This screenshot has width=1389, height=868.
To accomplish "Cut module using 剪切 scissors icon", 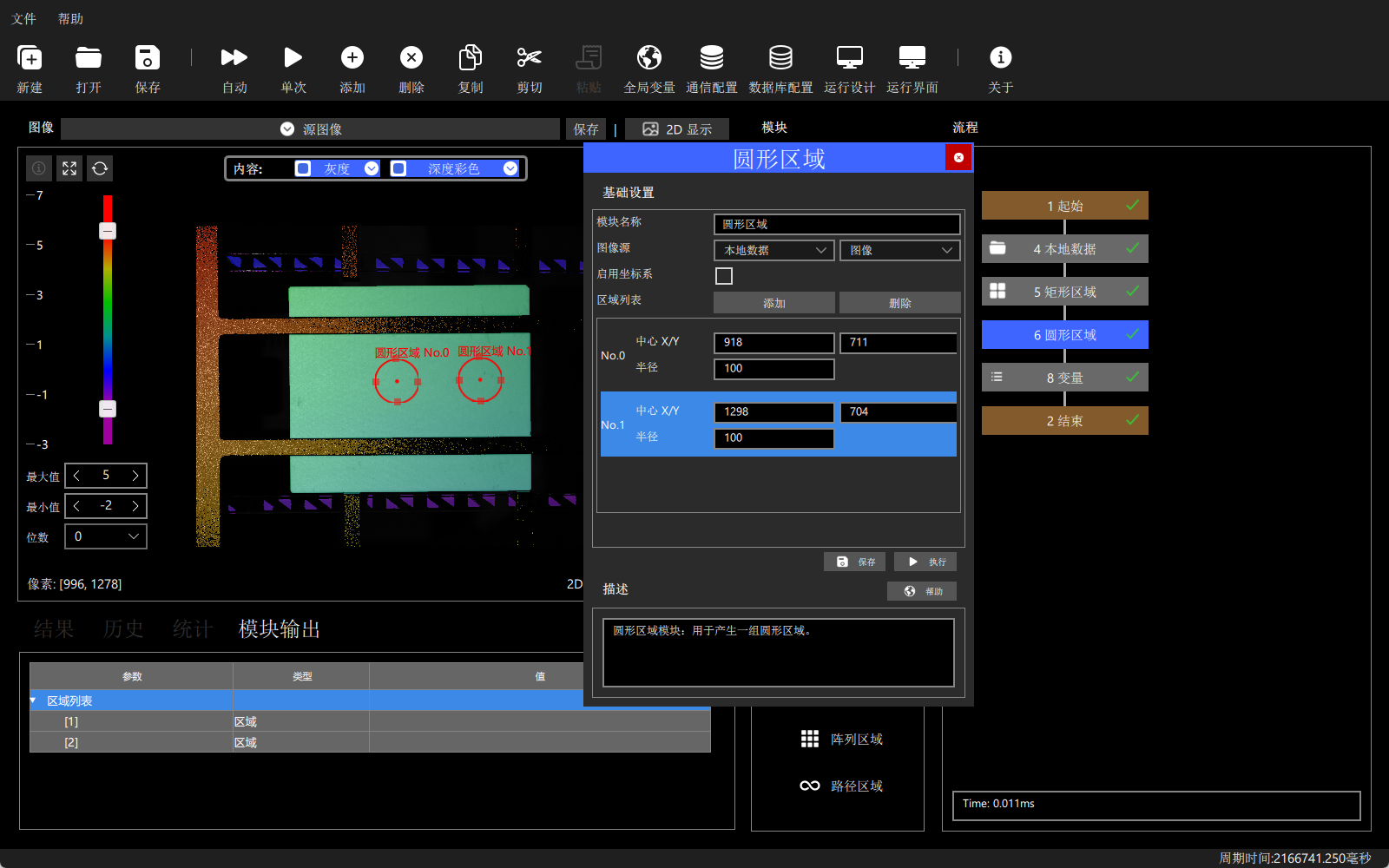I will pos(529,58).
